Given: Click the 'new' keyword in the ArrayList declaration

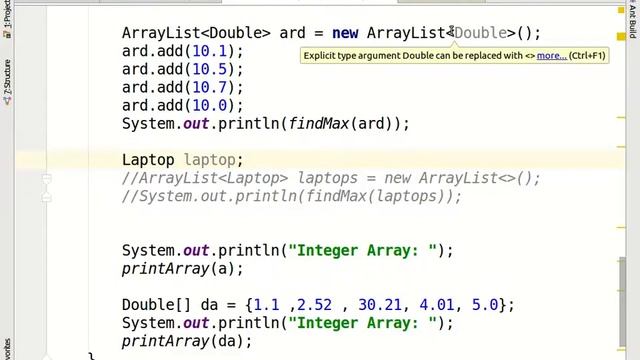Looking at the screenshot, I should [x=345, y=33].
